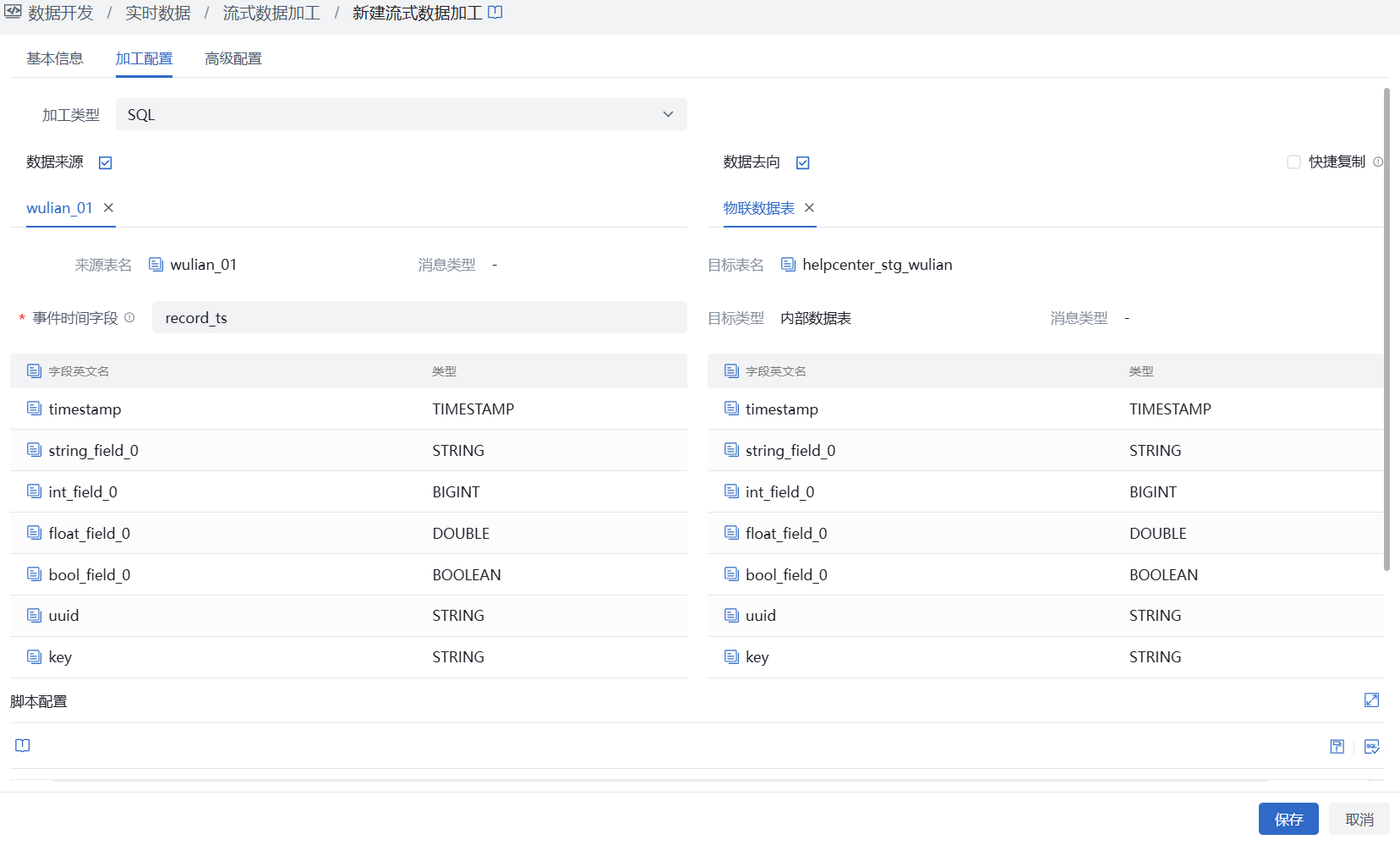Click the page vertical scrollbar
This screenshot has width=1400, height=845.
point(1386,329)
